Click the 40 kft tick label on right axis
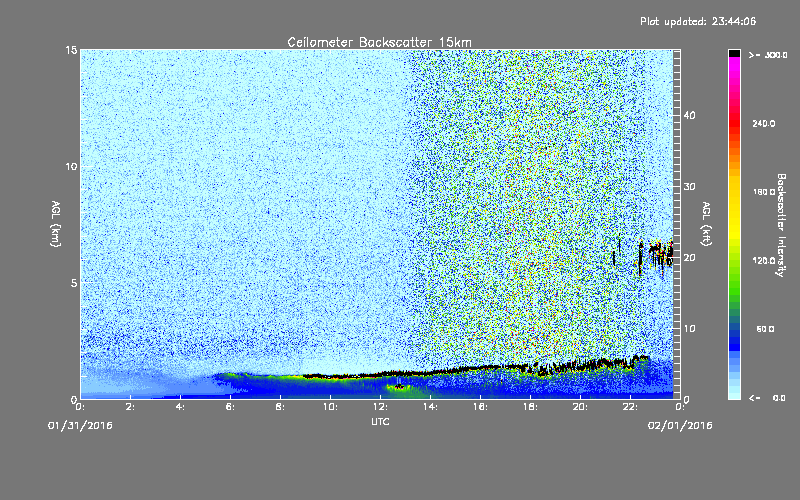This screenshot has height=500, width=800. point(689,115)
